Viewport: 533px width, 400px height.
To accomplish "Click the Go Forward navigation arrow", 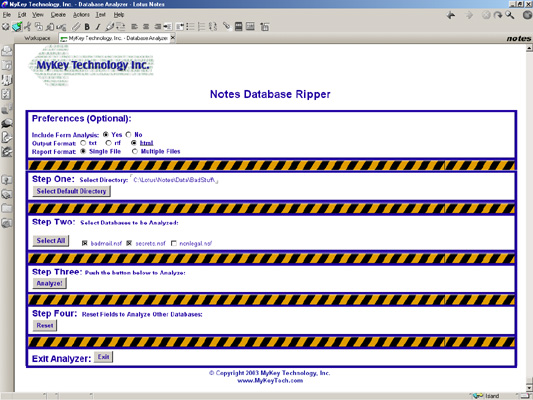I will (469, 15).
